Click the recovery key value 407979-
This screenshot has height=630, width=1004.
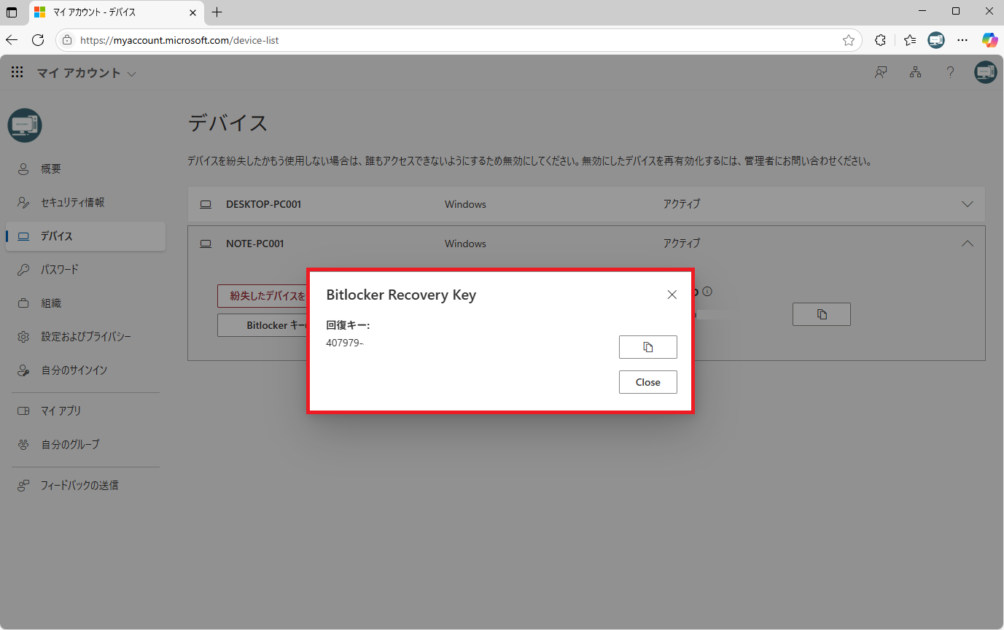344,343
